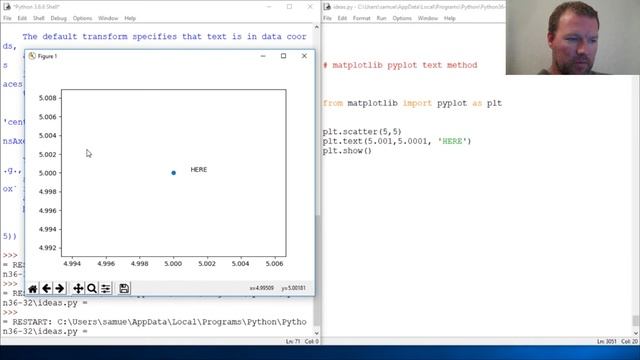Click ideas.py editor window icon
Viewport: 640px width, 360px height.
tap(327, 7)
